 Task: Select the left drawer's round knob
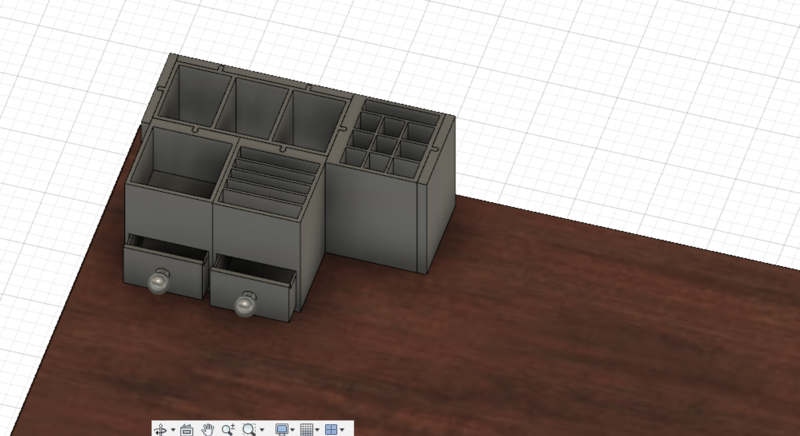coord(158,283)
